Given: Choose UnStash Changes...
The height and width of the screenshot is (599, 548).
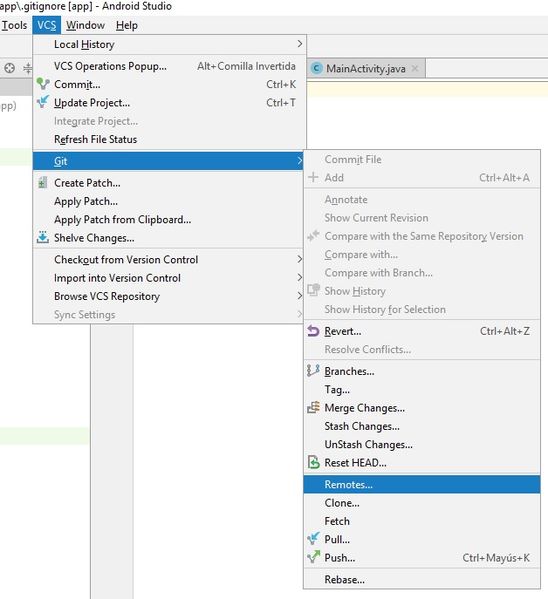Looking at the screenshot, I should (x=422, y=445).
